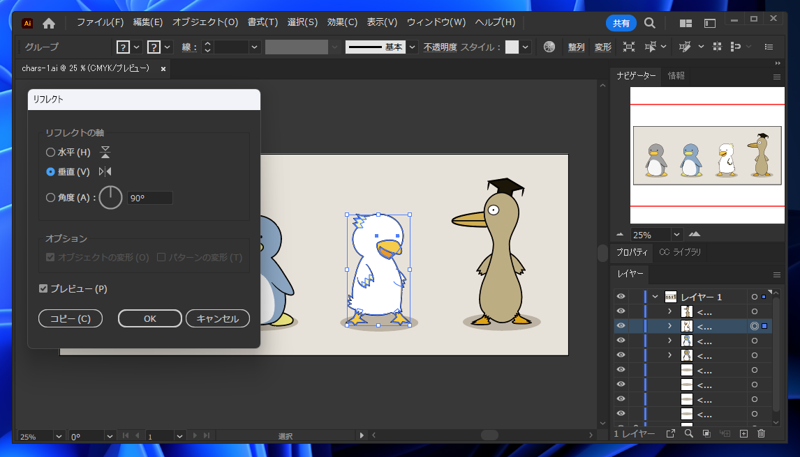
Task: Click the angle dial control
Action: [x=111, y=197]
